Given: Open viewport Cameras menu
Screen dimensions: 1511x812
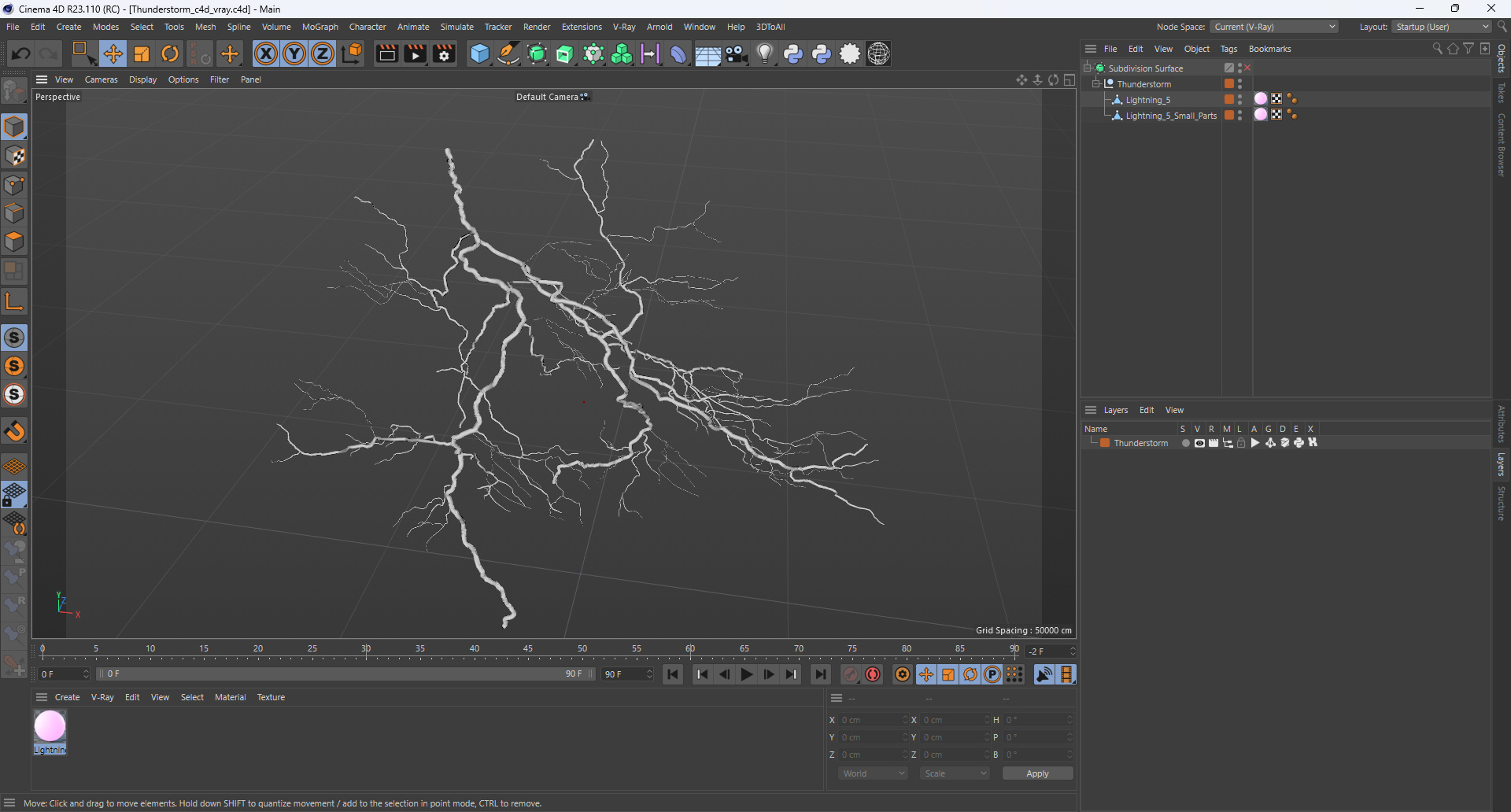Looking at the screenshot, I should pyautogui.click(x=101, y=79).
